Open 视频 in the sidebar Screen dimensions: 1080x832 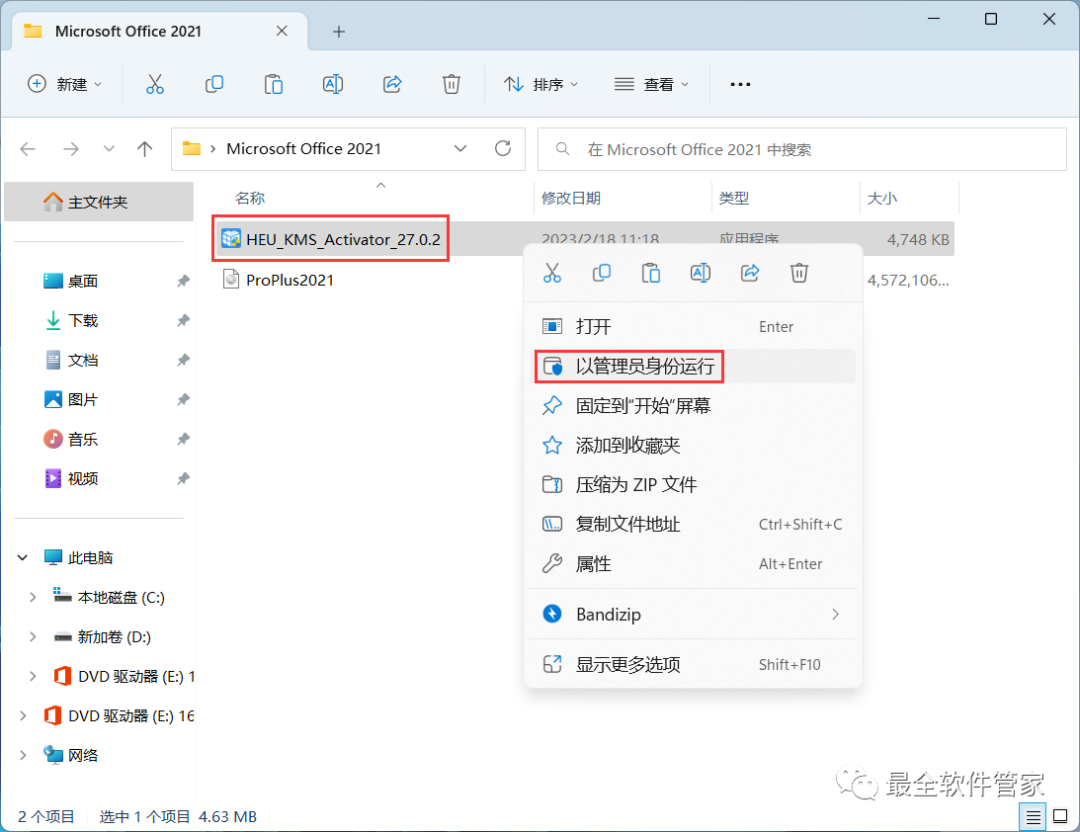click(83, 479)
